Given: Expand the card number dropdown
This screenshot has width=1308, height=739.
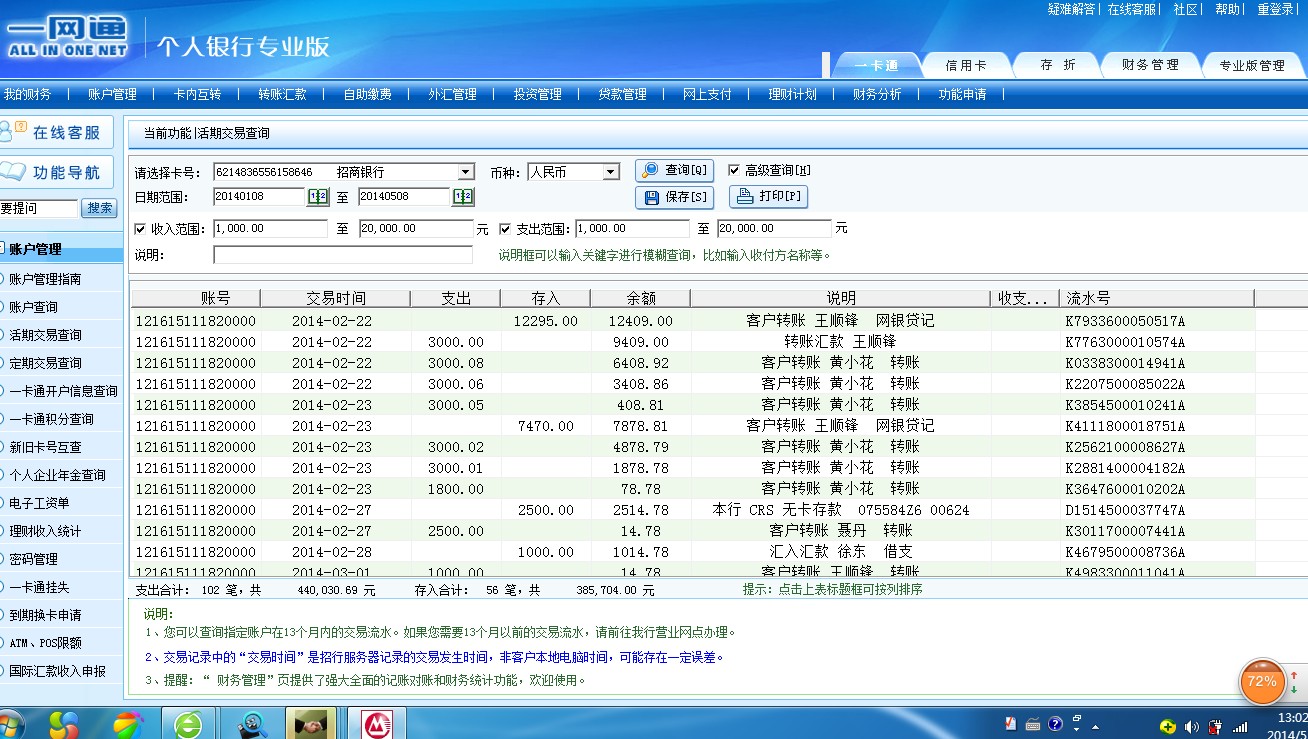Looking at the screenshot, I should [x=465, y=172].
